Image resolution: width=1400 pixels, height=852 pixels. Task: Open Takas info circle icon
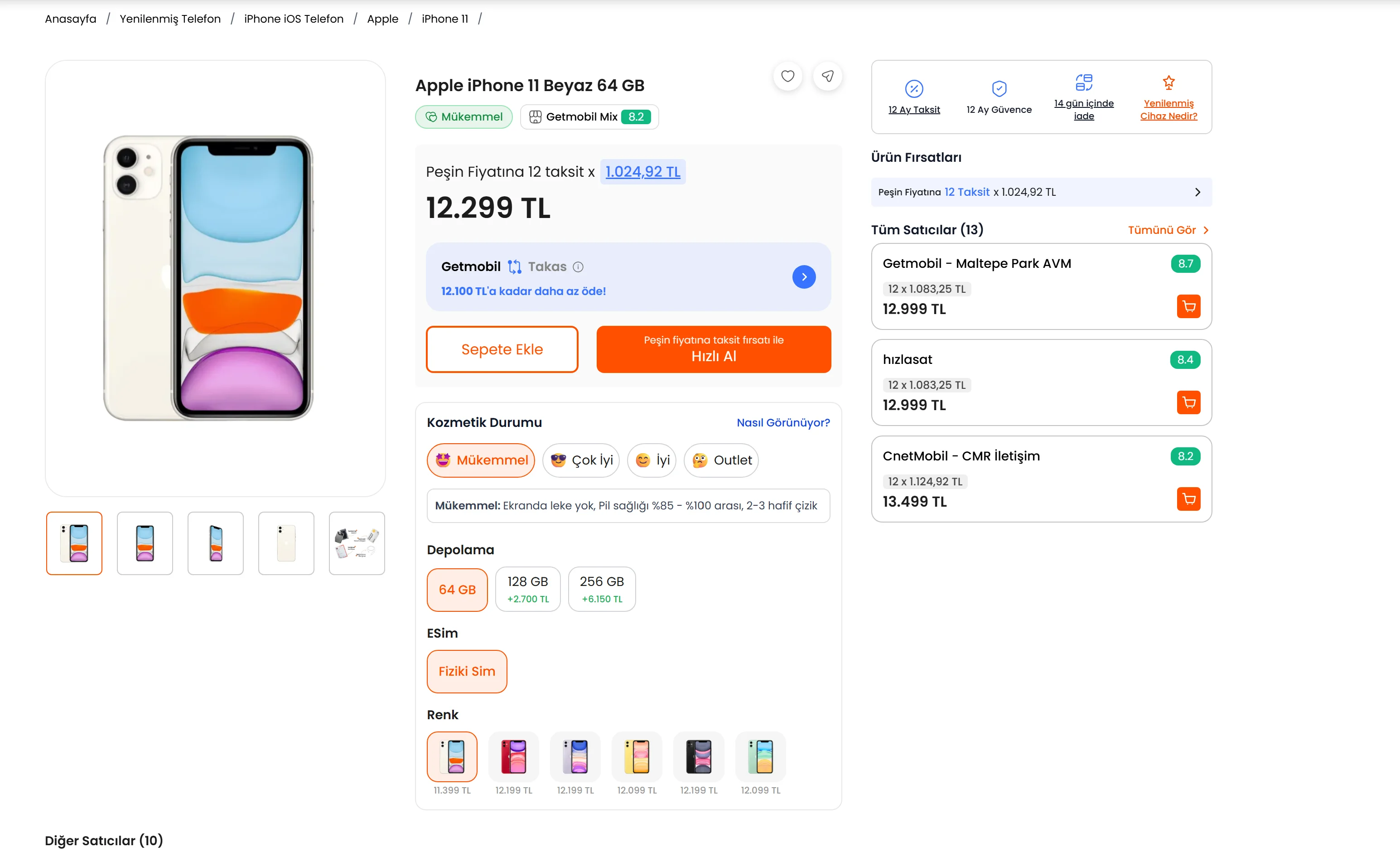578,266
